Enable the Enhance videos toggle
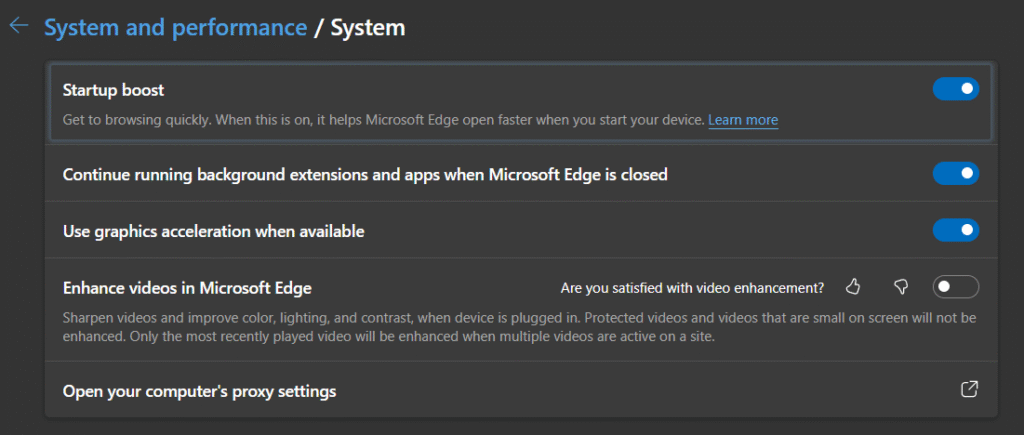The width and height of the screenshot is (1024, 435). (955, 287)
